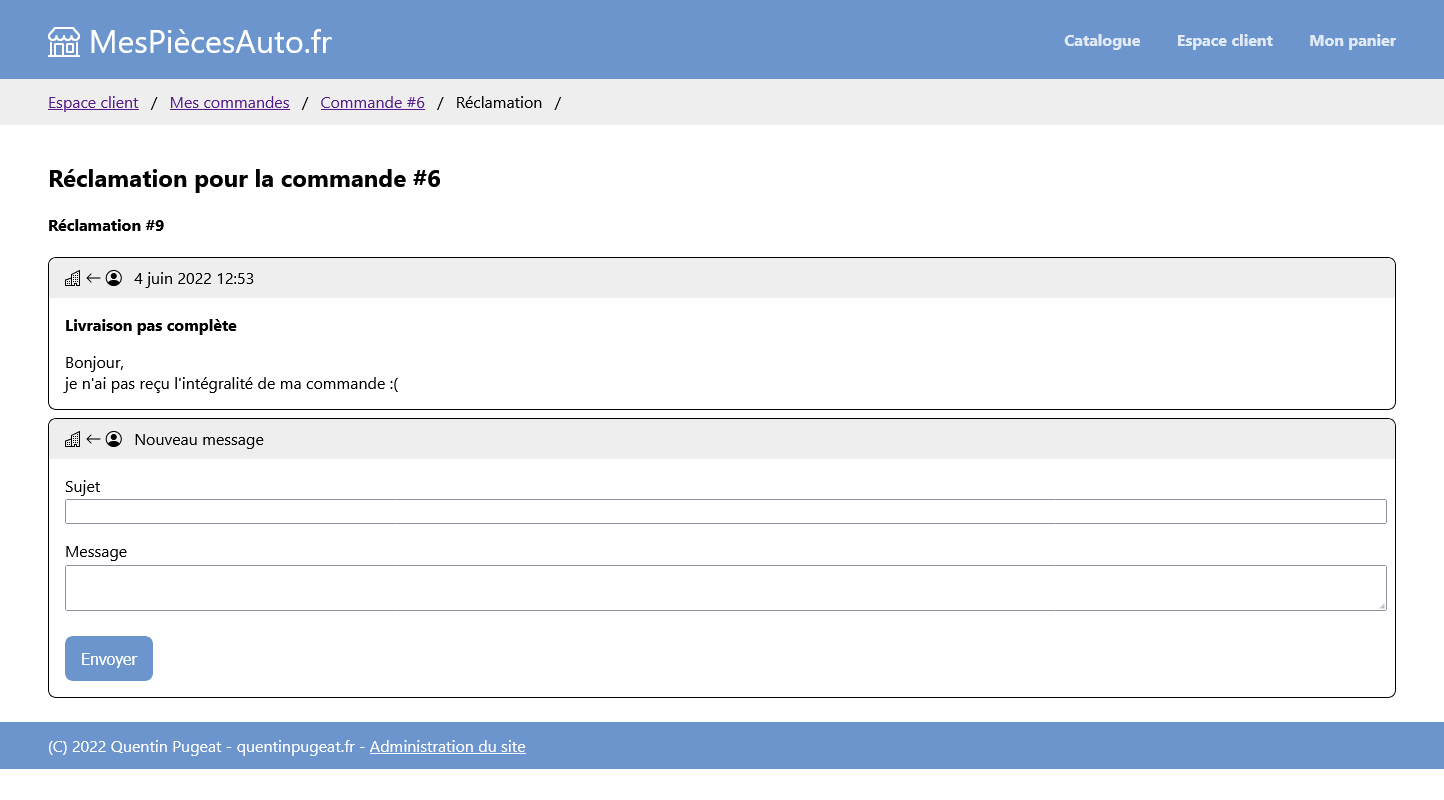Click the footer copyright text Quentin Pugeat
The height and width of the screenshot is (800, 1444).
[168, 747]
